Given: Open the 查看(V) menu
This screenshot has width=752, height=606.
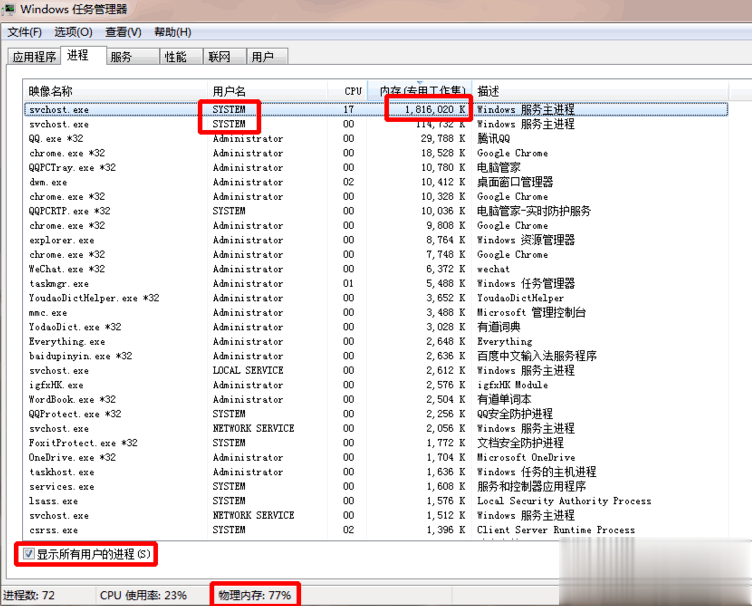Looking at the screenshot, I should click(123, 32).
